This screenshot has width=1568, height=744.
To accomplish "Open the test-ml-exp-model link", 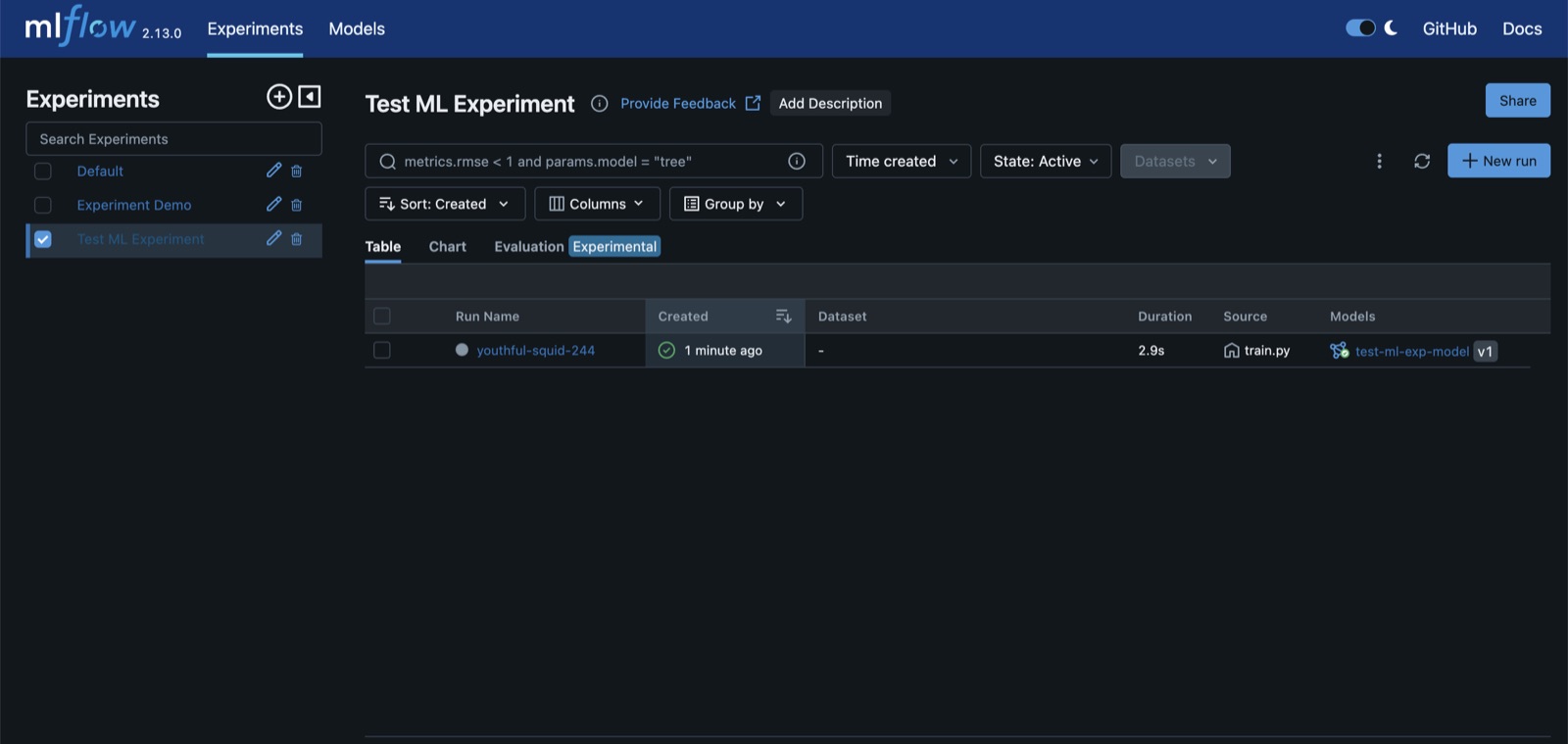I will click(1412, 351).
